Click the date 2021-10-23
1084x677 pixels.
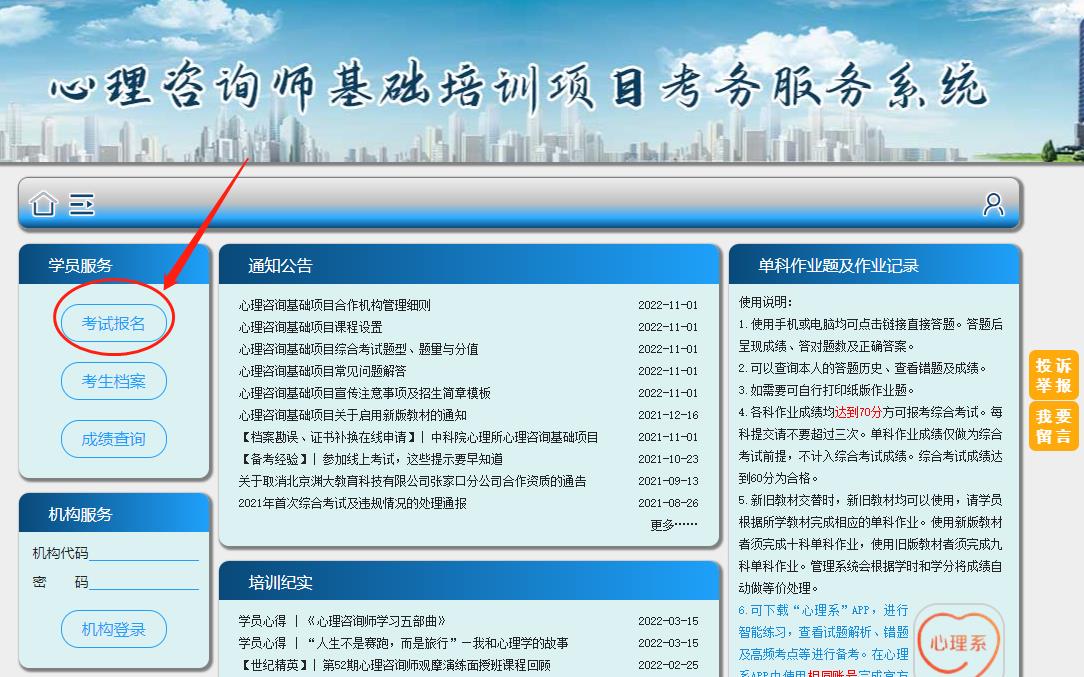(x=668, y=459)
